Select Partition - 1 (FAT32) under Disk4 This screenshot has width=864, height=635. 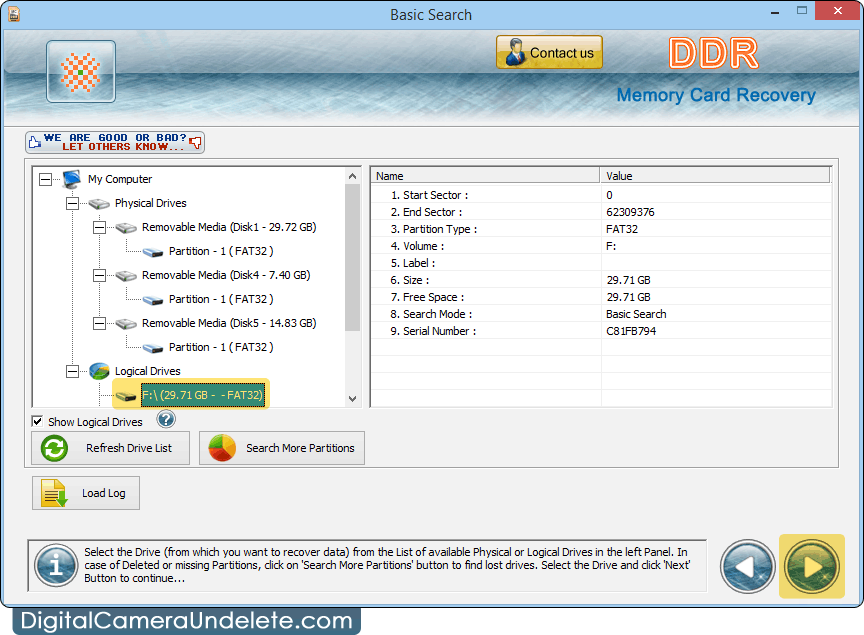221,299
